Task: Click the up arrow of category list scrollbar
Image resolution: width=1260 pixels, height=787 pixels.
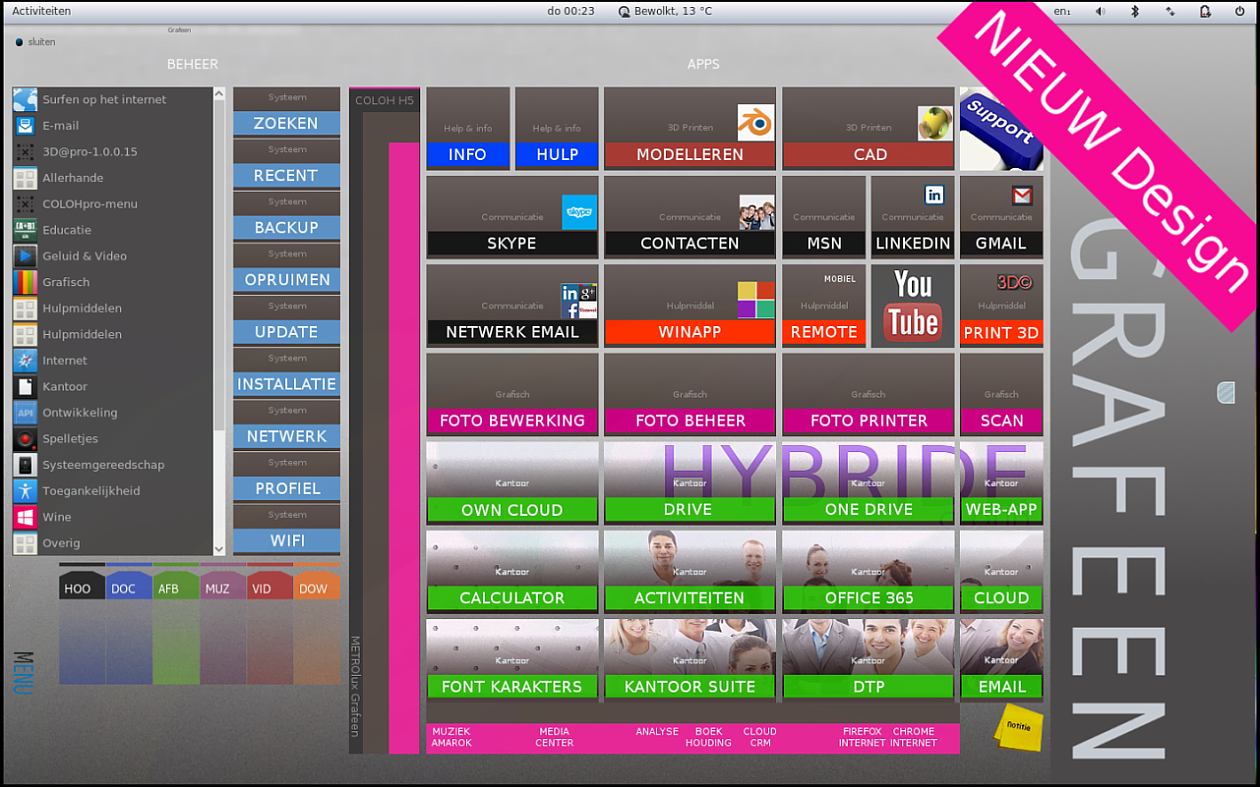Action: [x=219, y=95]
